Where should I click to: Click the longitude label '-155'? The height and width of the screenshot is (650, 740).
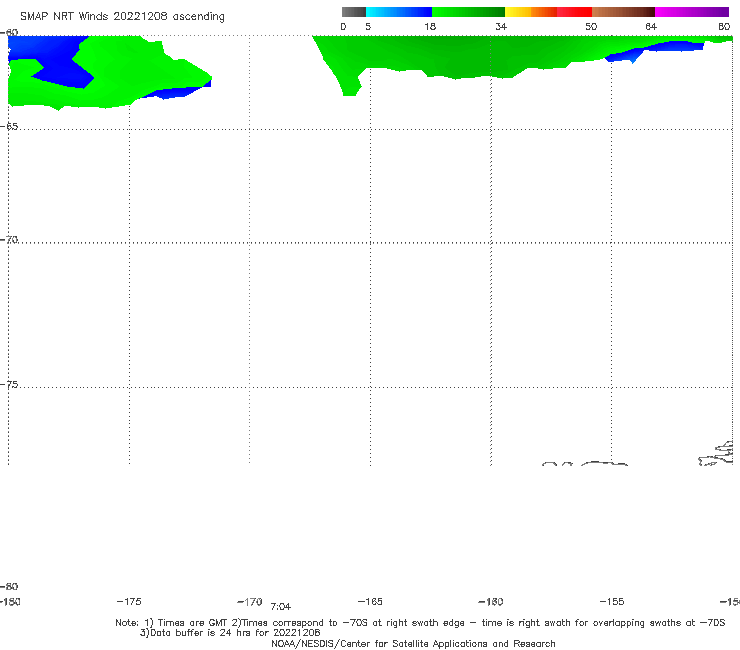[x=612, y=602]
